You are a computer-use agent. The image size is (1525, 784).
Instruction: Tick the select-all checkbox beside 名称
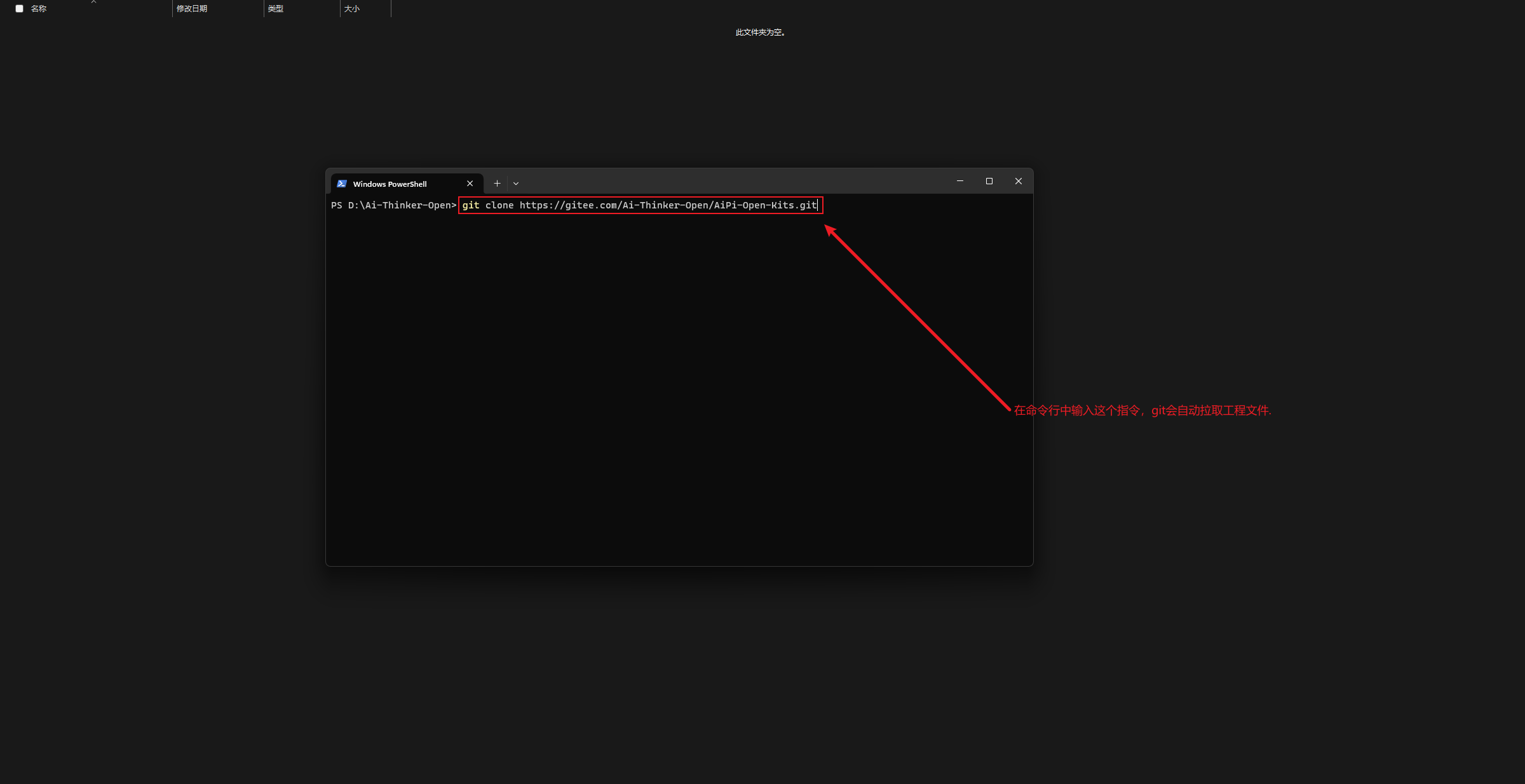[x=19, y=9]
